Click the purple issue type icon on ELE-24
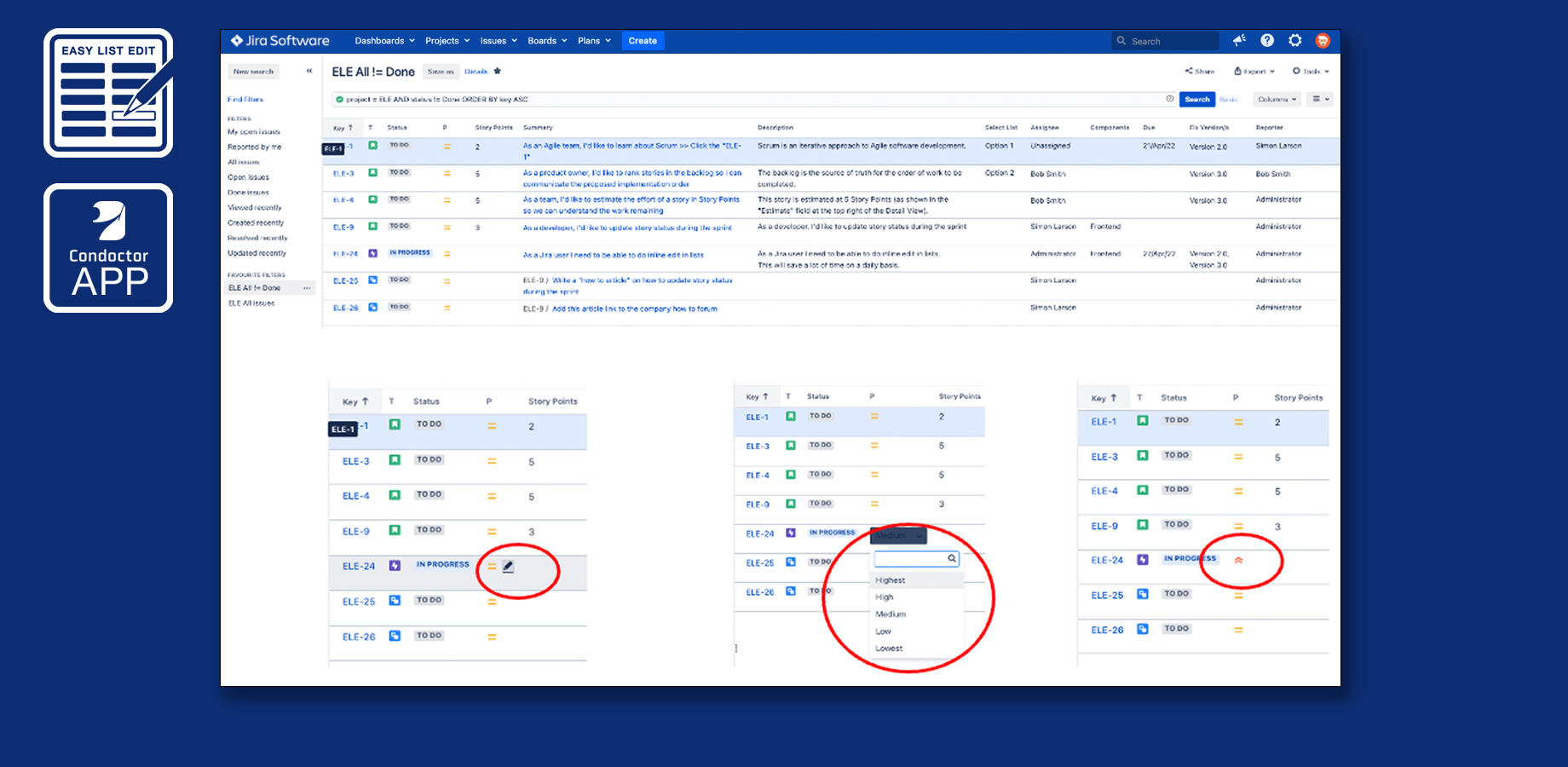This screenshot has width=1568, height=767. tap(372, 253)
